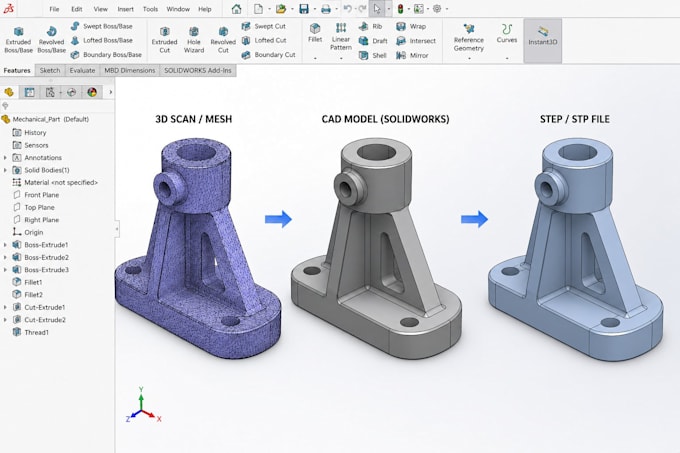Switch to the Sketch tab

(50, 70)
